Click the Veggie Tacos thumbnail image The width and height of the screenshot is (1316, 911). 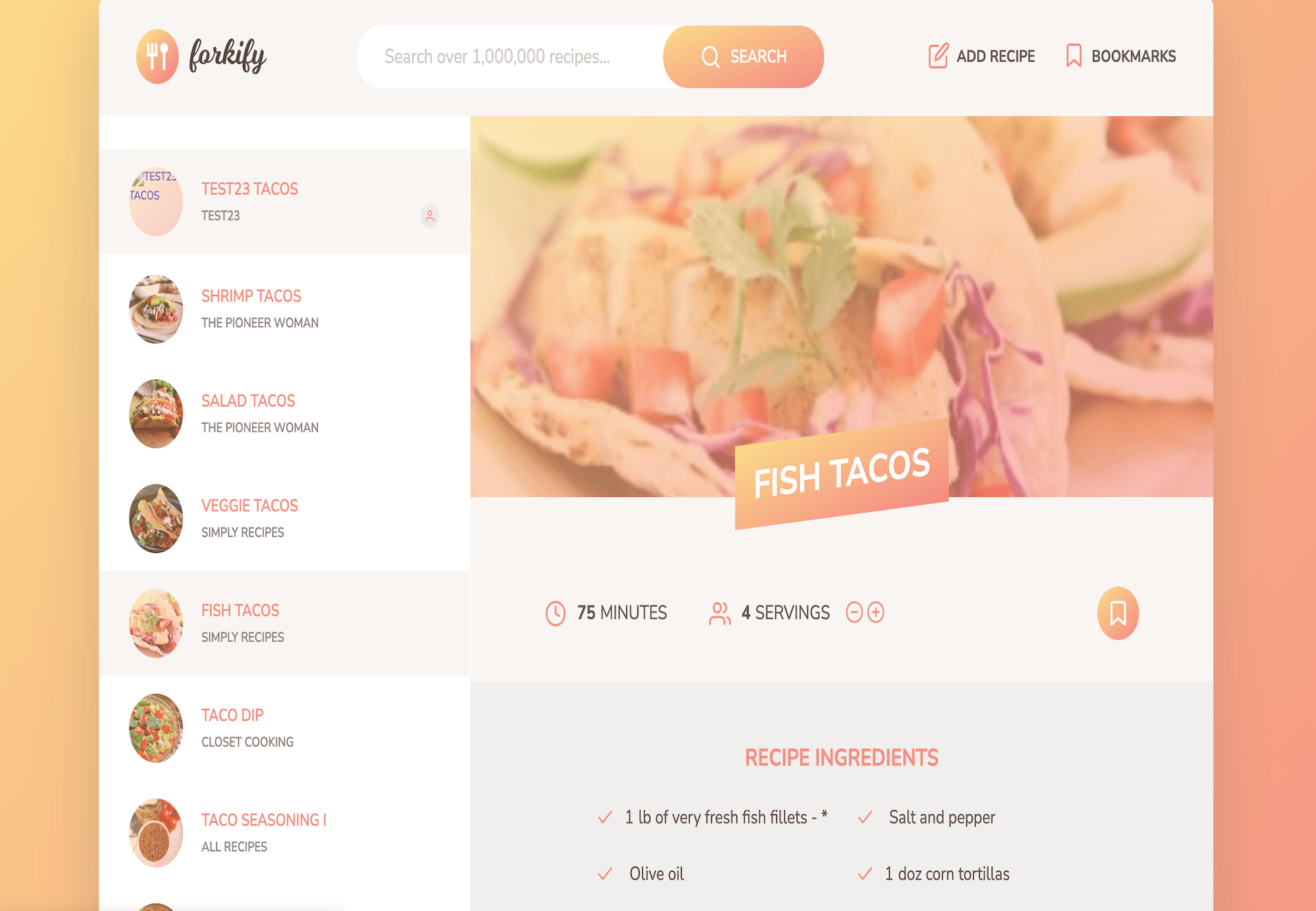tap(156, 519)
